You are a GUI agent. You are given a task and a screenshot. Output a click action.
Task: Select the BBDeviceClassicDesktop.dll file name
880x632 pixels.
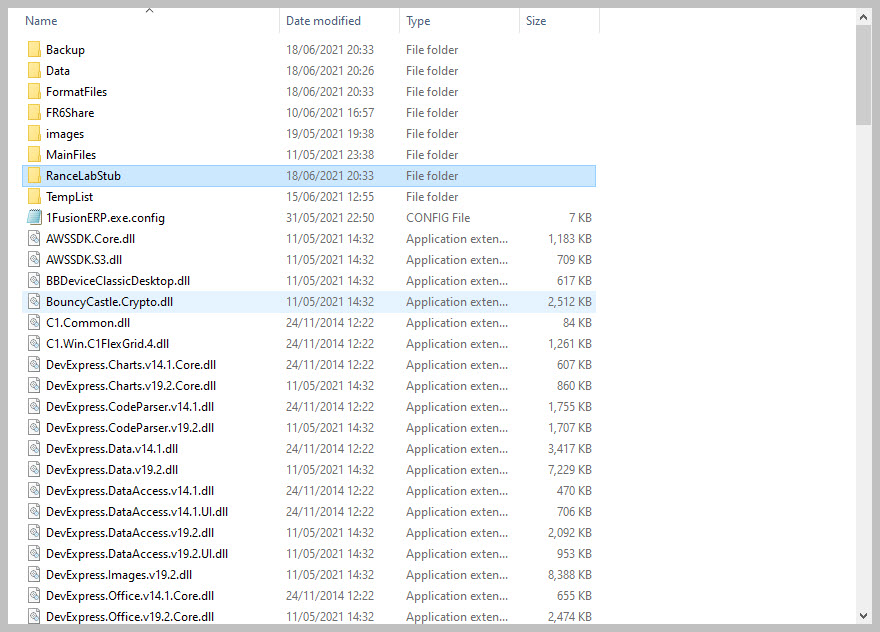click(x=118, y=281)
